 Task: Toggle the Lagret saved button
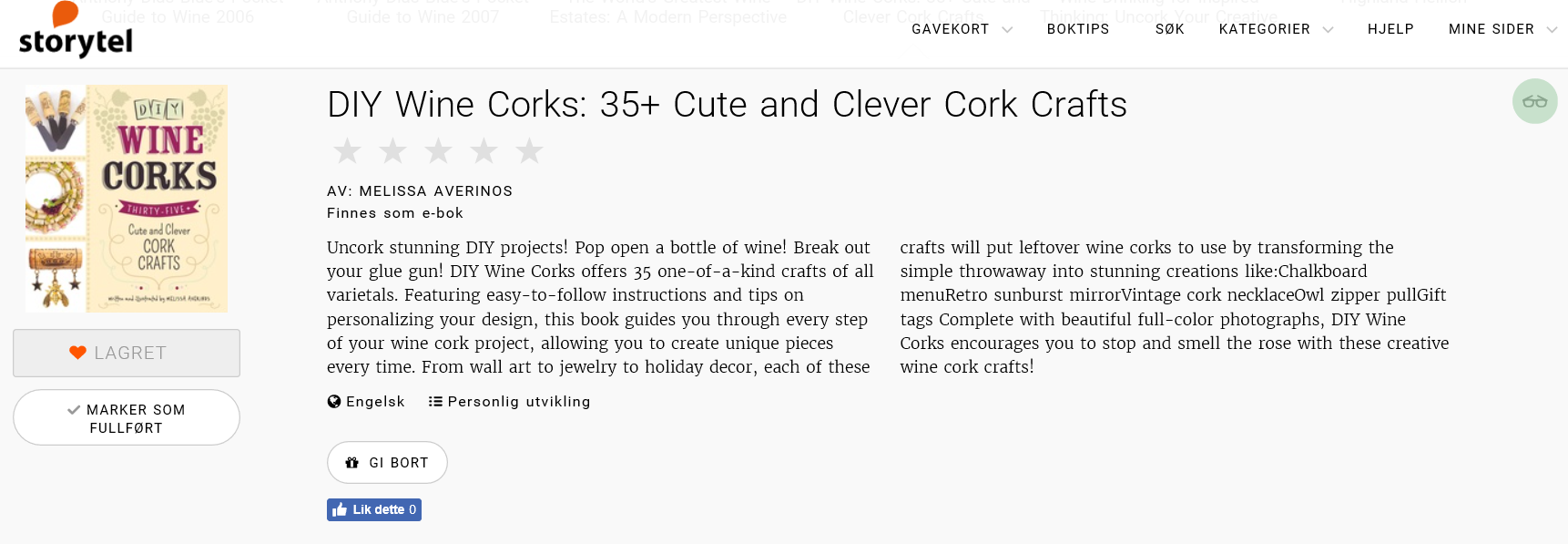coord(127,353)
